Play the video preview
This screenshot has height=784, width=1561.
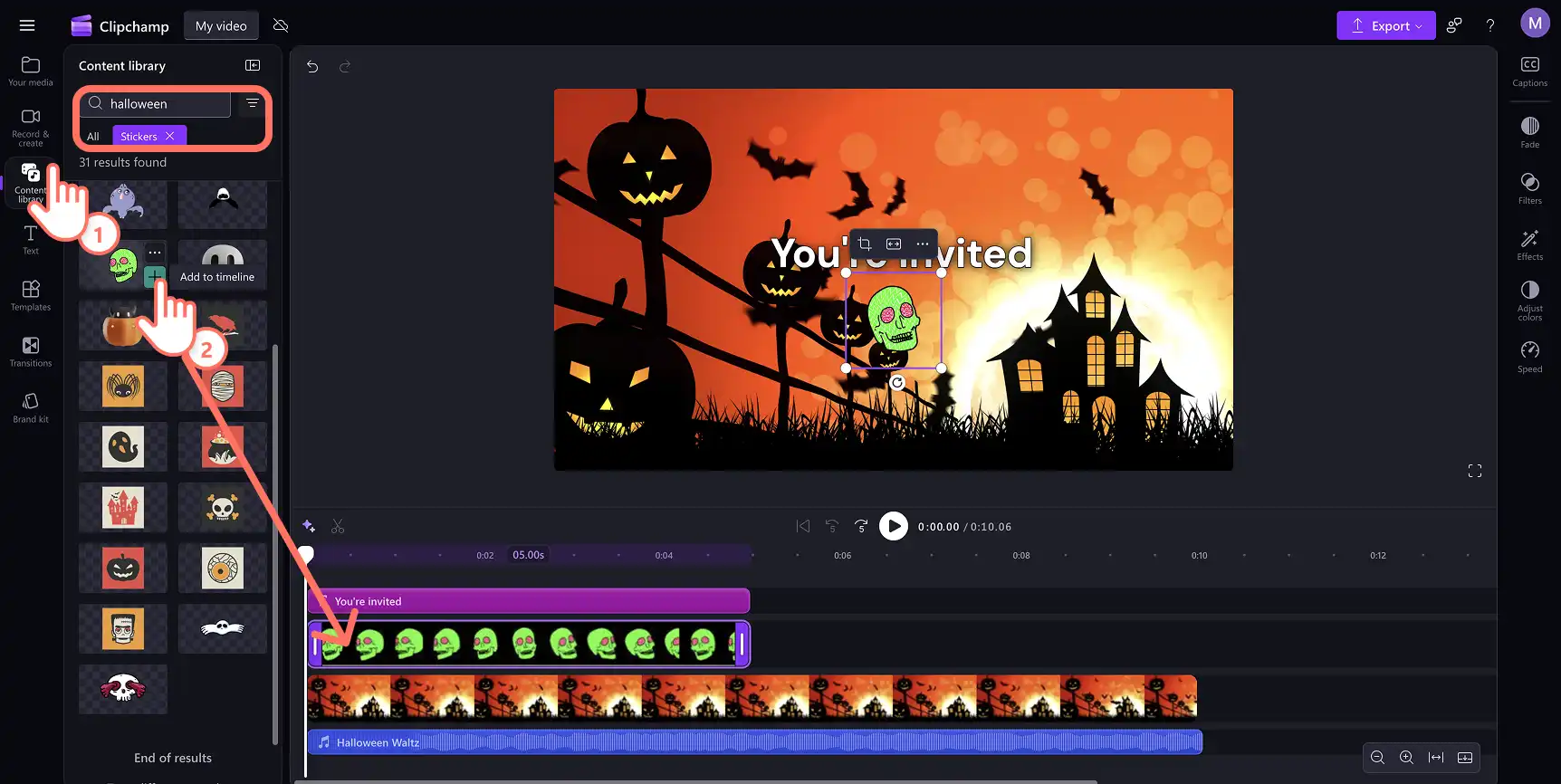tap(894, 526)
